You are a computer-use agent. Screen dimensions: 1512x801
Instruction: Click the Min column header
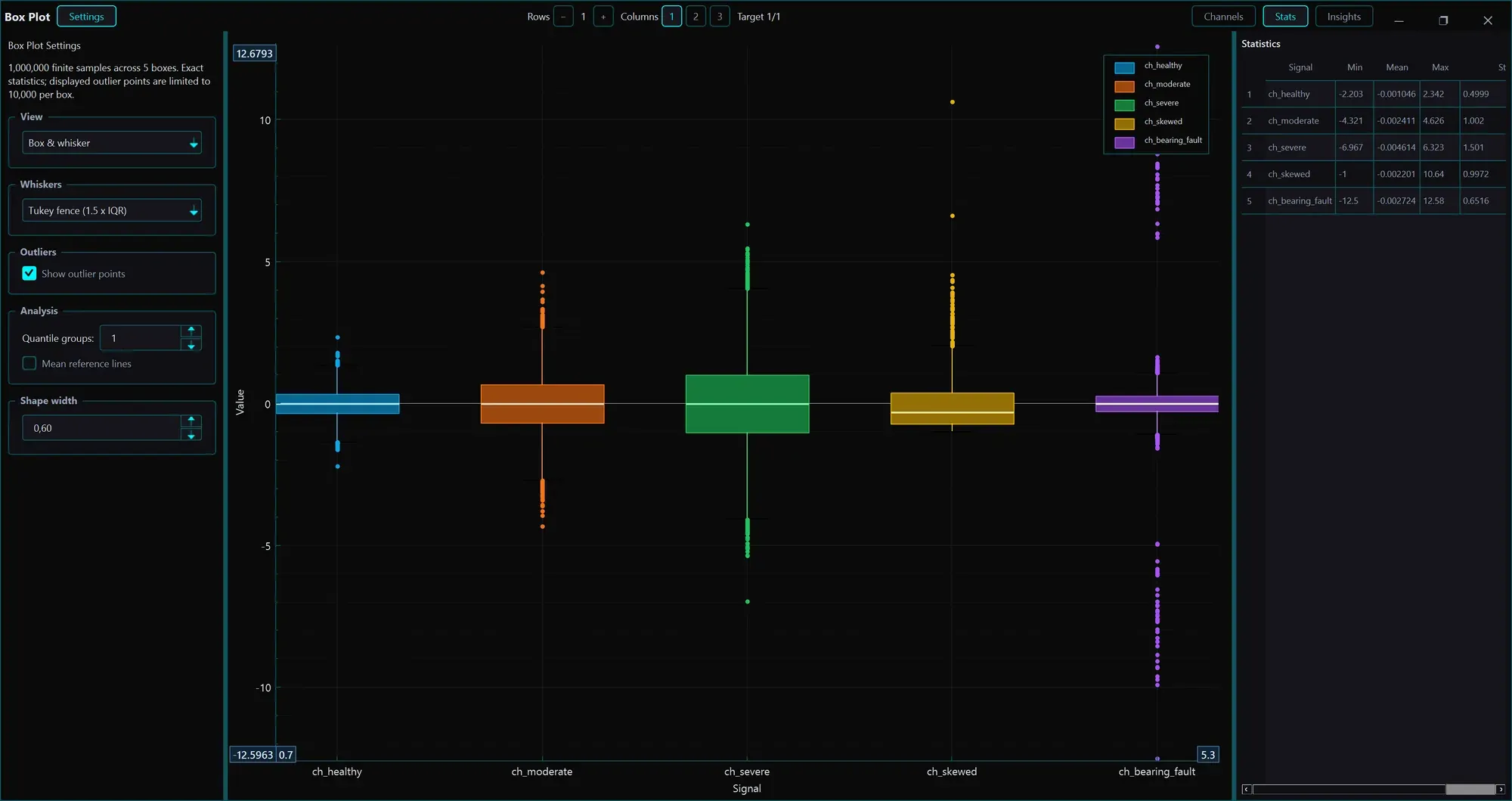pos(1354,67)
